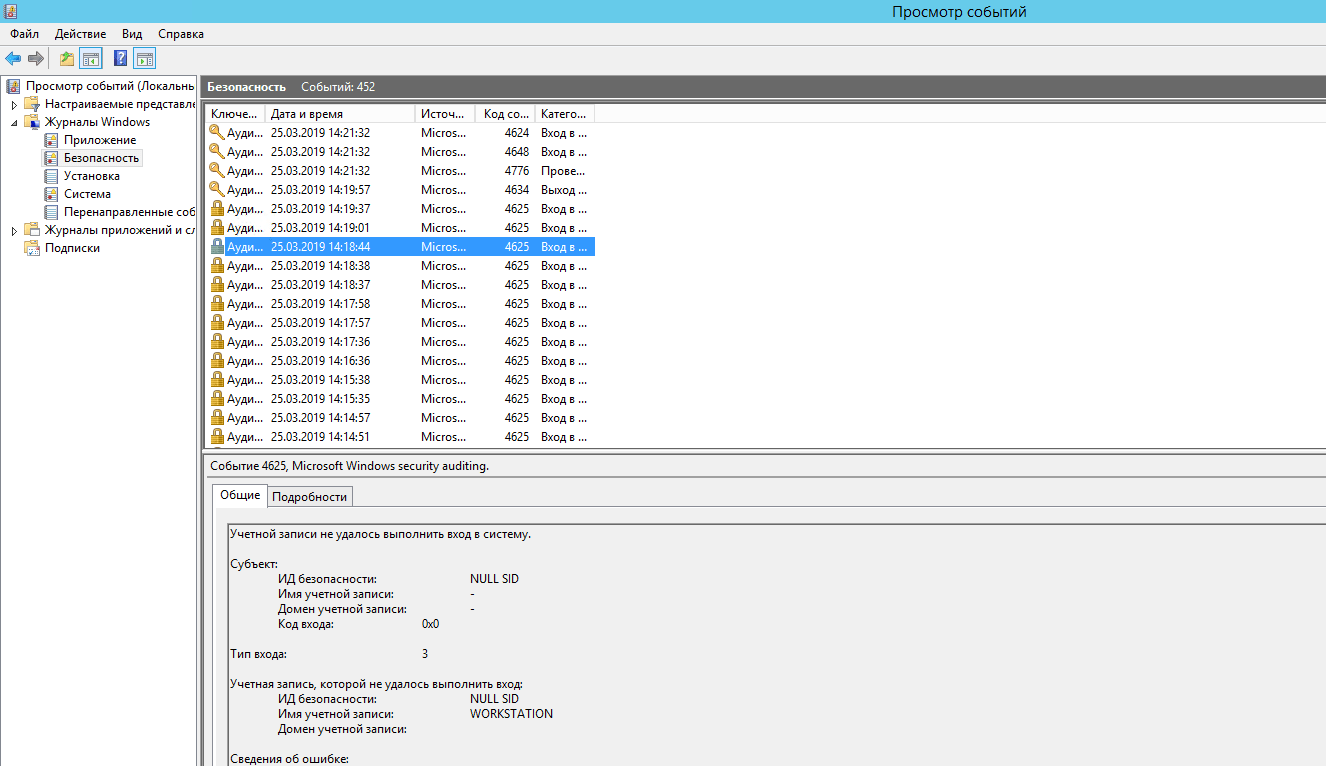
Task: Expand Журналы приложений и служб node
Action: (x=14, y=230)
